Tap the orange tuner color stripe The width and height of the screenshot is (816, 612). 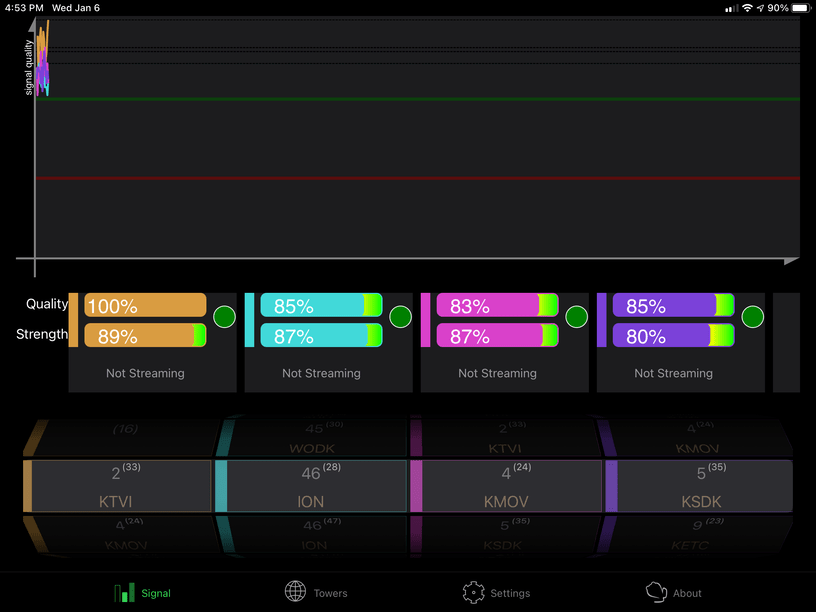[x=73, y=320]
